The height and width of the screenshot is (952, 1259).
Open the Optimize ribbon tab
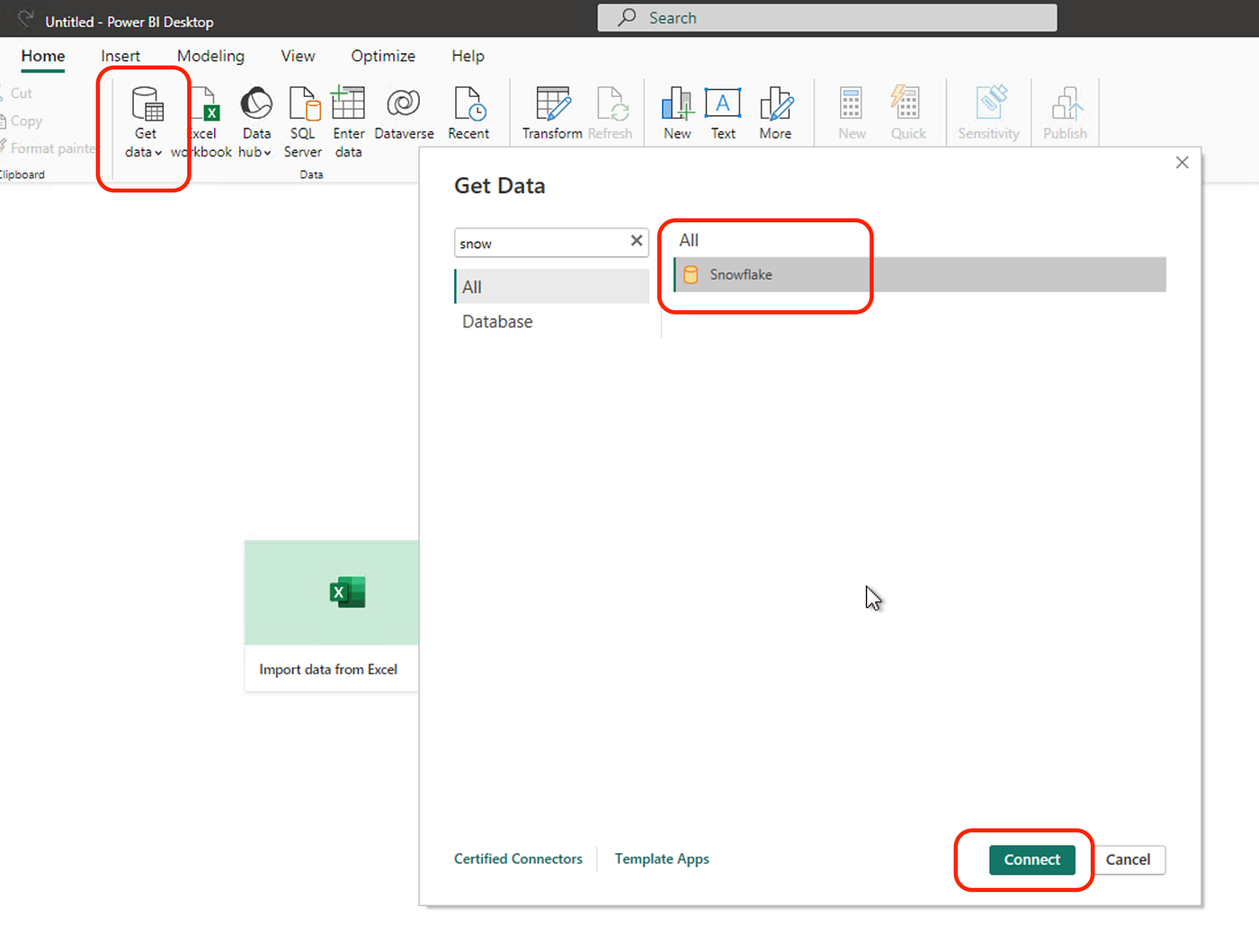[x=383, y=56]
